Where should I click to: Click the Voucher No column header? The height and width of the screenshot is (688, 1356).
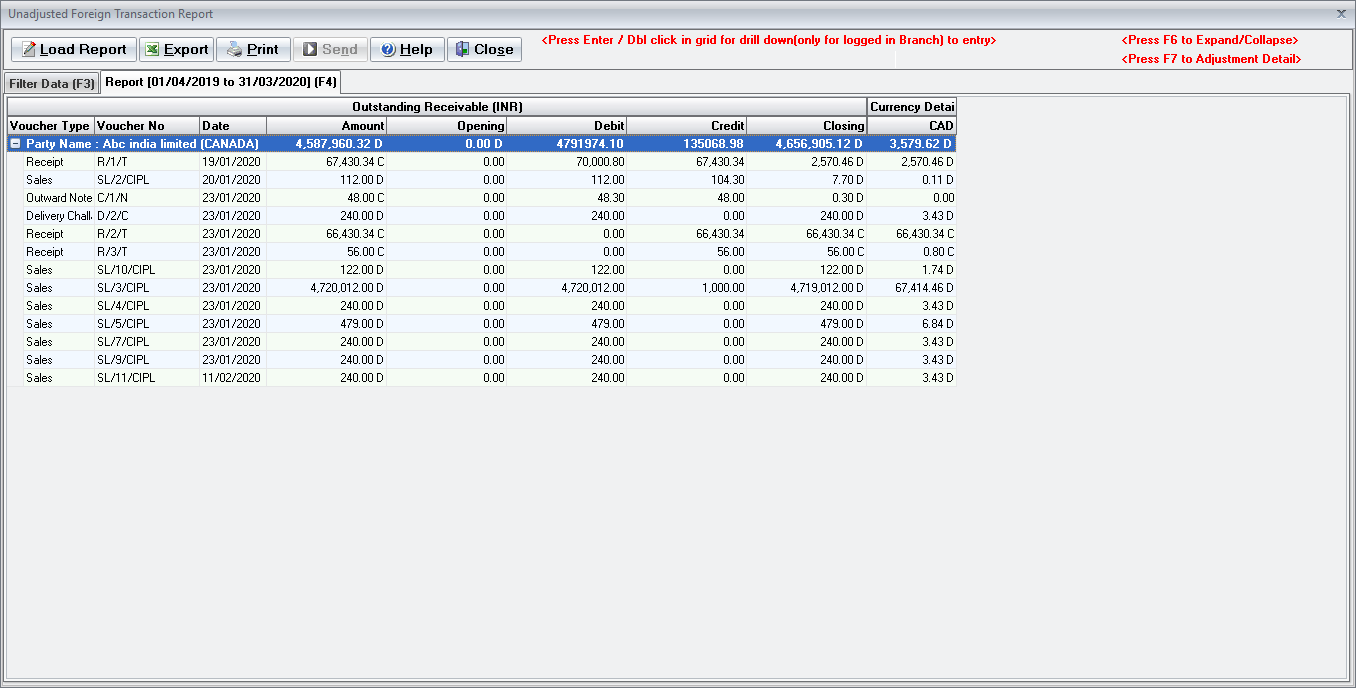coord(146,126)
